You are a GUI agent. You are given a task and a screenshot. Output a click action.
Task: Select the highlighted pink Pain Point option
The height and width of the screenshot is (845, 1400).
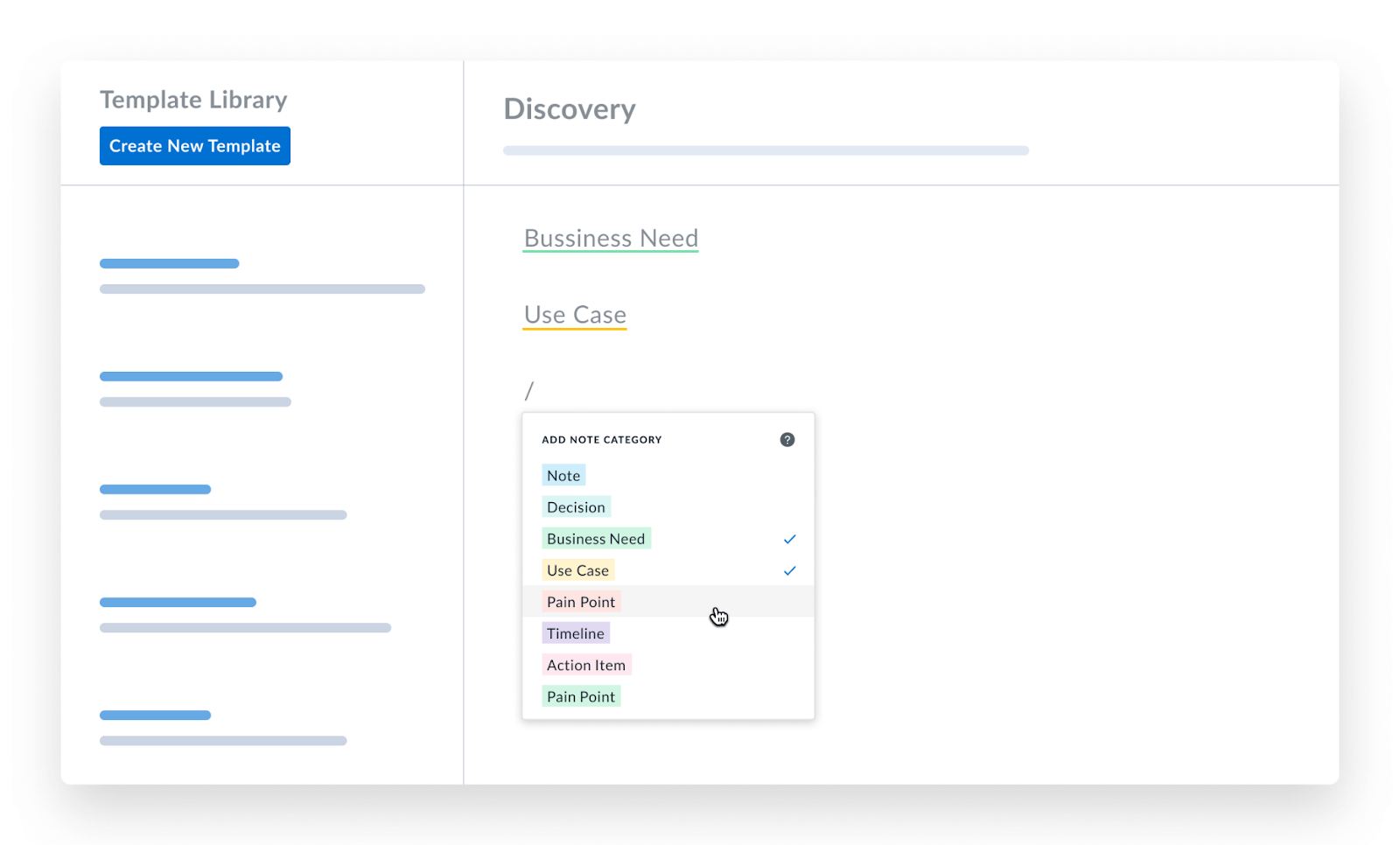[581, 602]
